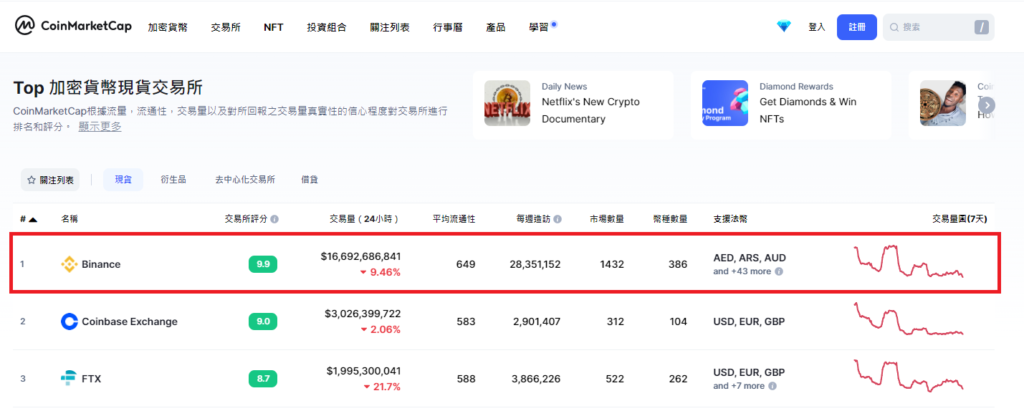Toggle the 關注列表 star filter
This screenshot has width=1024, height=411.
point(50,179)
